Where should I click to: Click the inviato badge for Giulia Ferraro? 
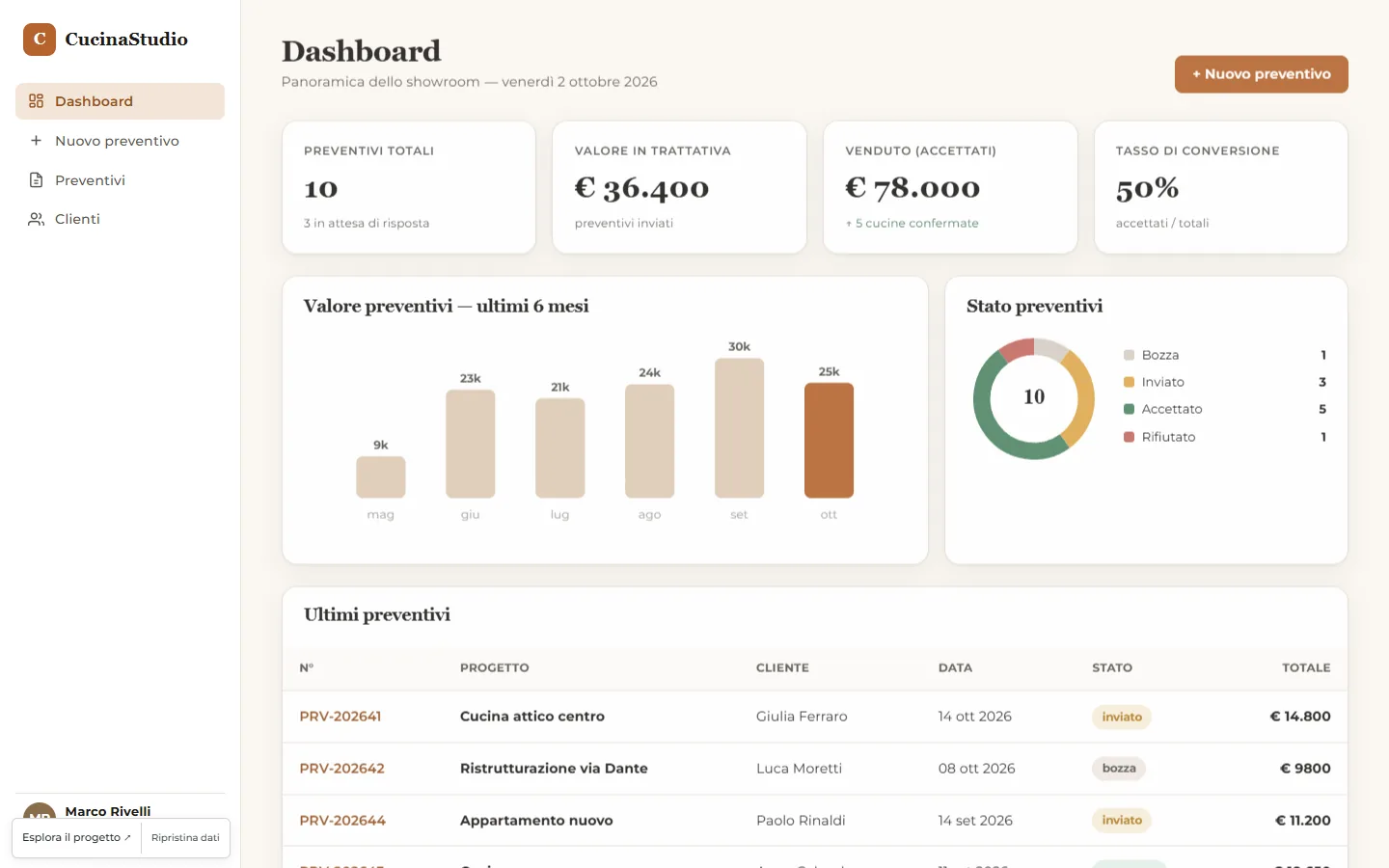(1122, 717)
